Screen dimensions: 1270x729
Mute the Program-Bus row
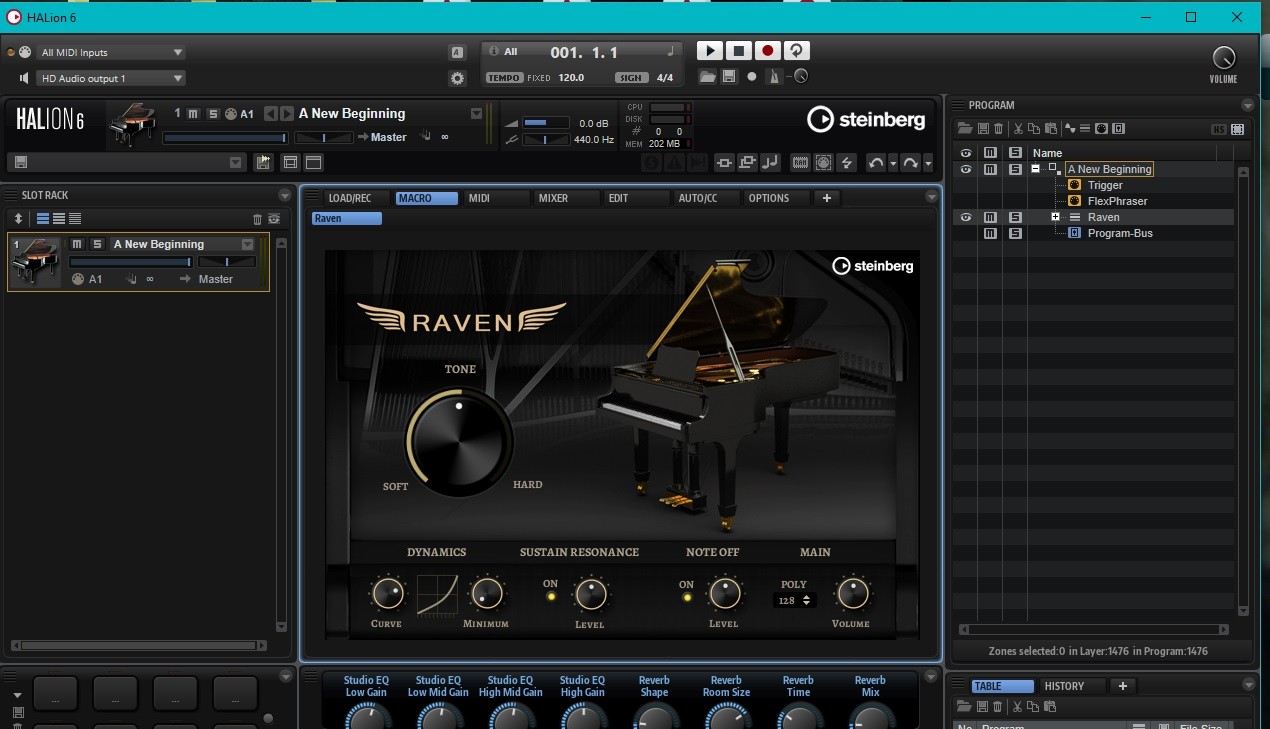tap(990, 233)
